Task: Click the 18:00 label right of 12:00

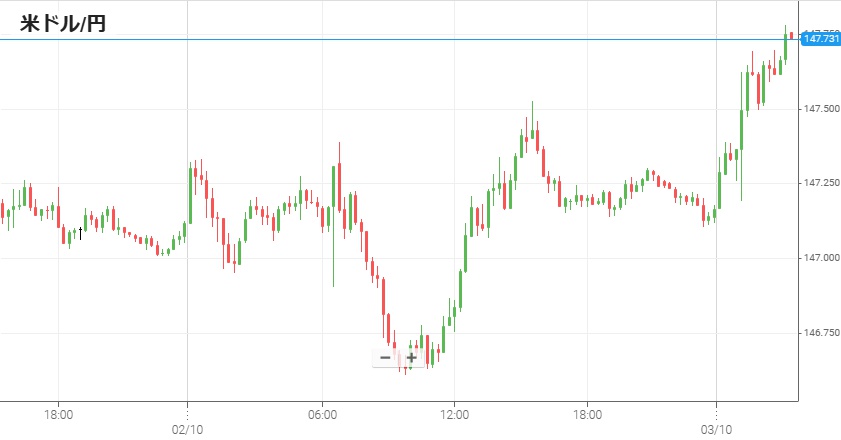Action: (x=587, y=412)
